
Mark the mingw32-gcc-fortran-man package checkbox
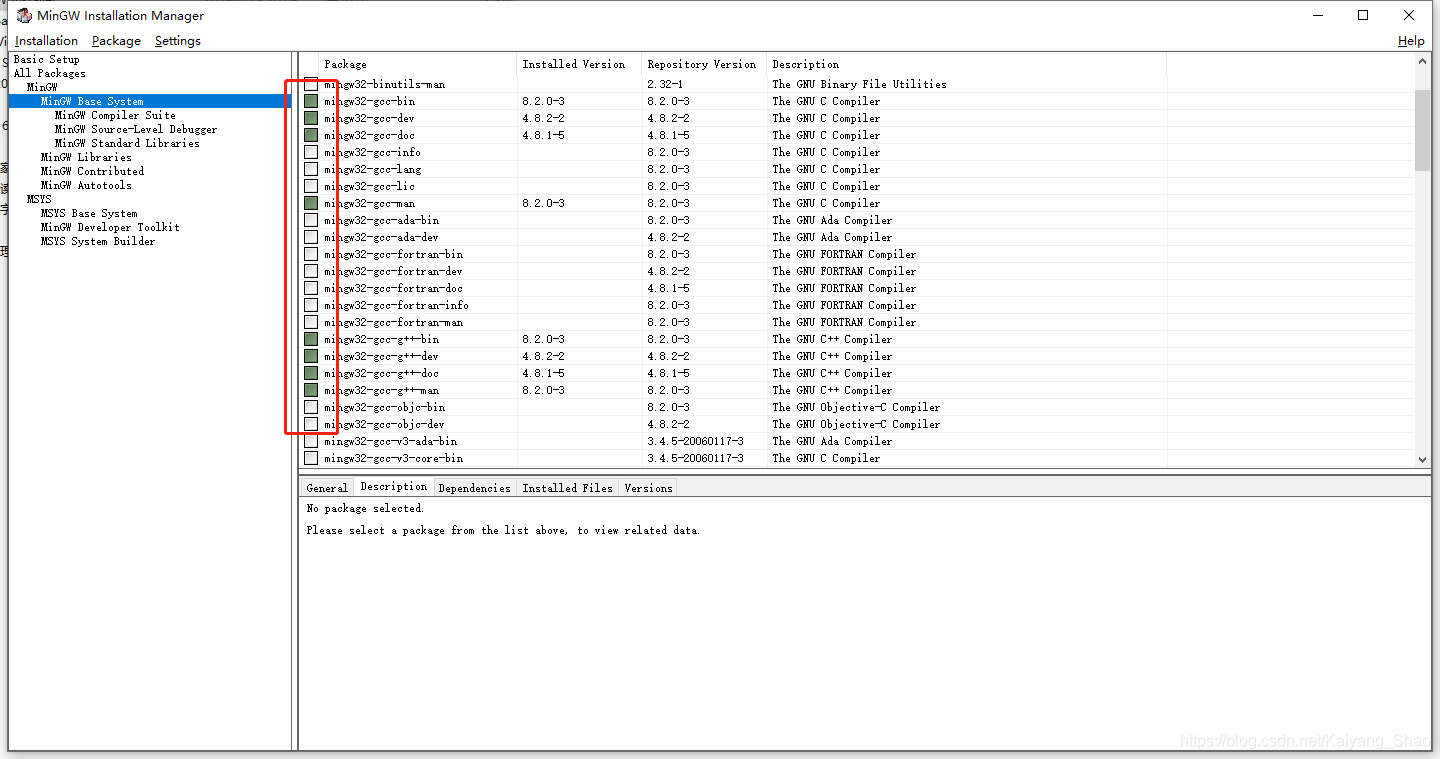coord(311,322)
